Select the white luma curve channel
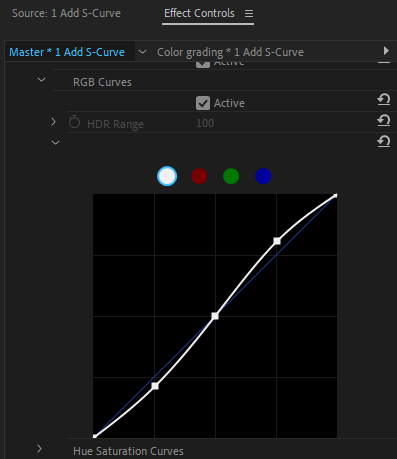This screenshot has width=397, height=459. coord(167,176)
